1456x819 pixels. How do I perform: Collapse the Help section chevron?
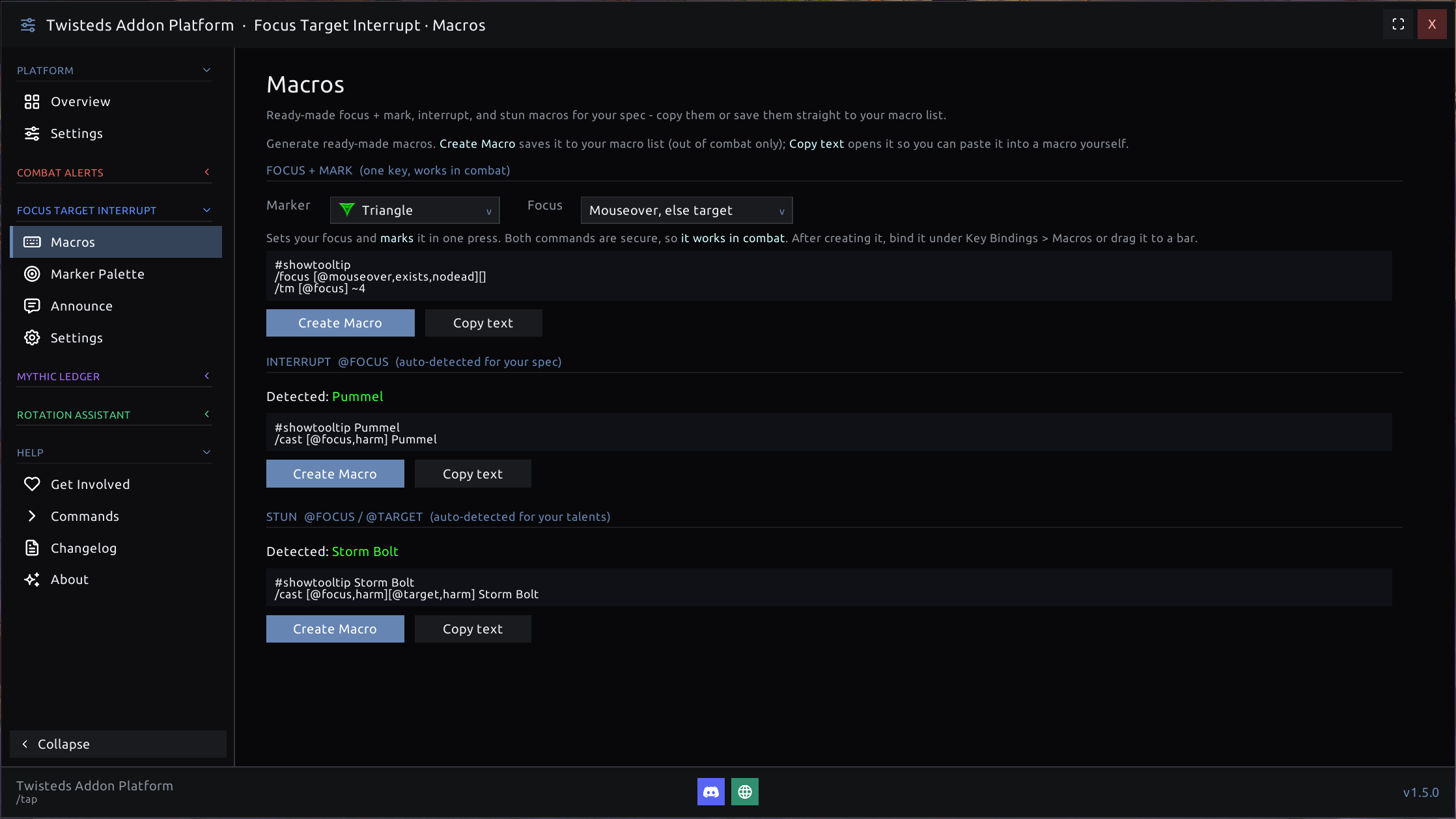coord(207,452)
